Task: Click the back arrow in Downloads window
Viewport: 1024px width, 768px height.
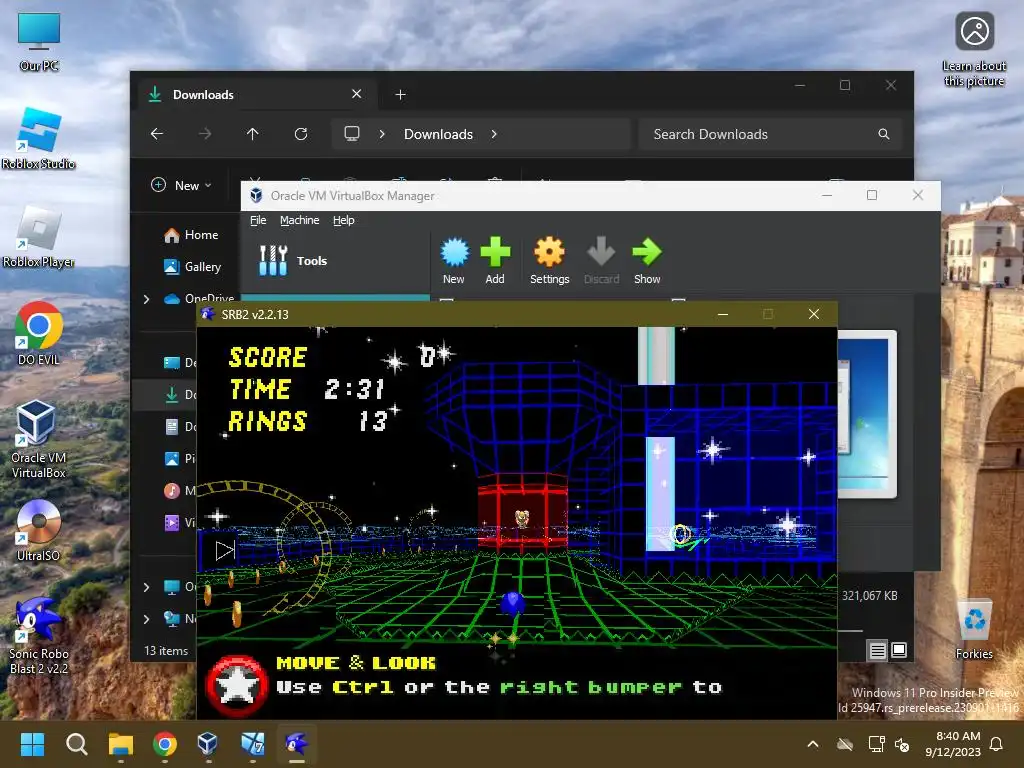Action: click(157, 134)
